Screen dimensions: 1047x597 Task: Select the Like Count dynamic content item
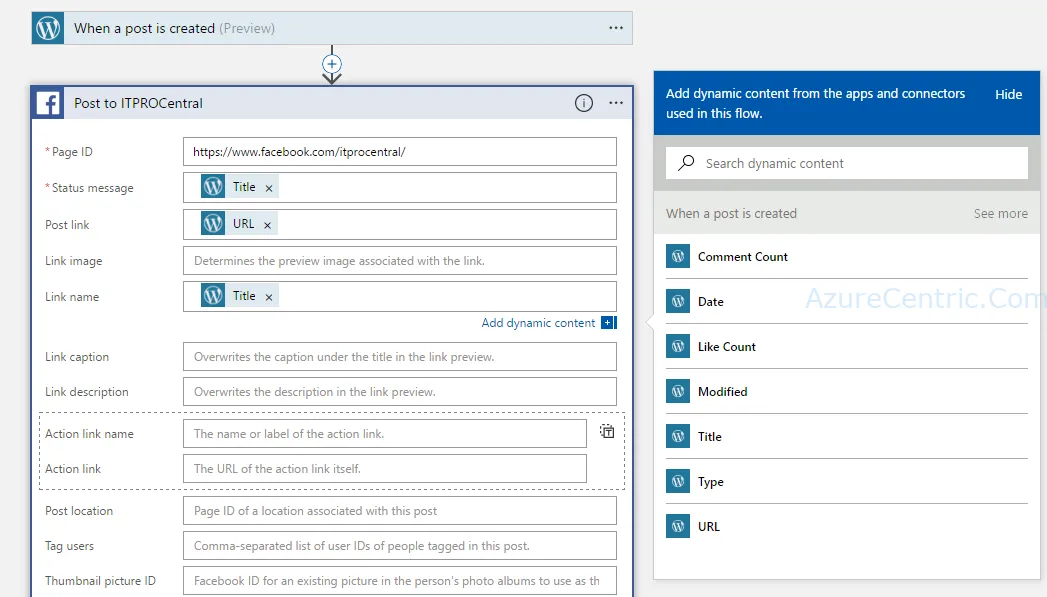click(847, 347)
